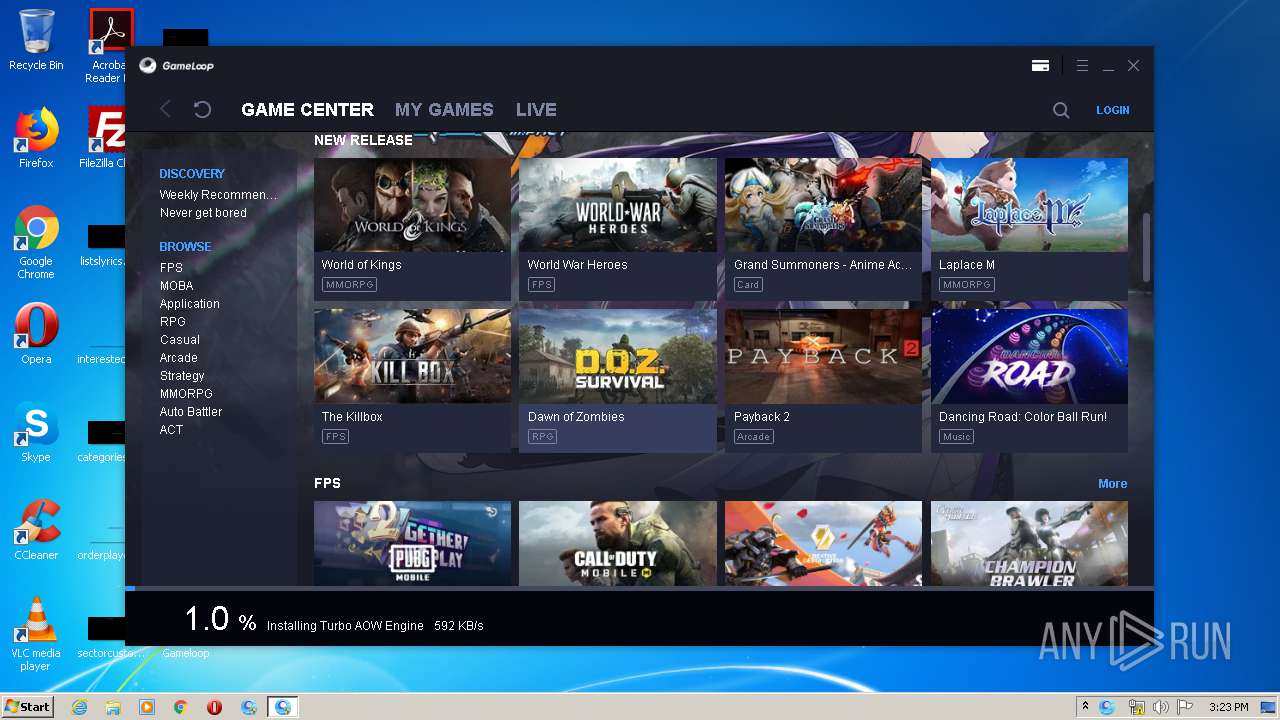Open The Killbox game thumbnail

(x=412, y=356)
